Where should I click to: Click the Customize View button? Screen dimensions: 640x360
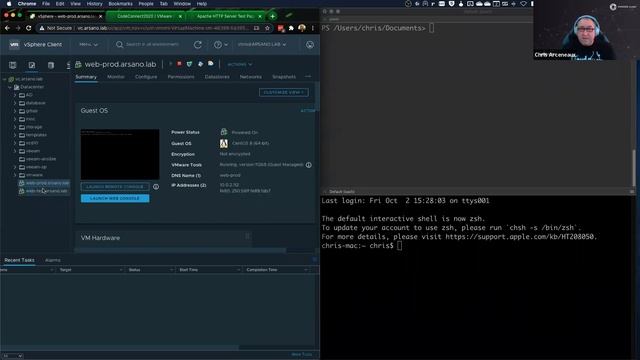[x=284, y=93]
